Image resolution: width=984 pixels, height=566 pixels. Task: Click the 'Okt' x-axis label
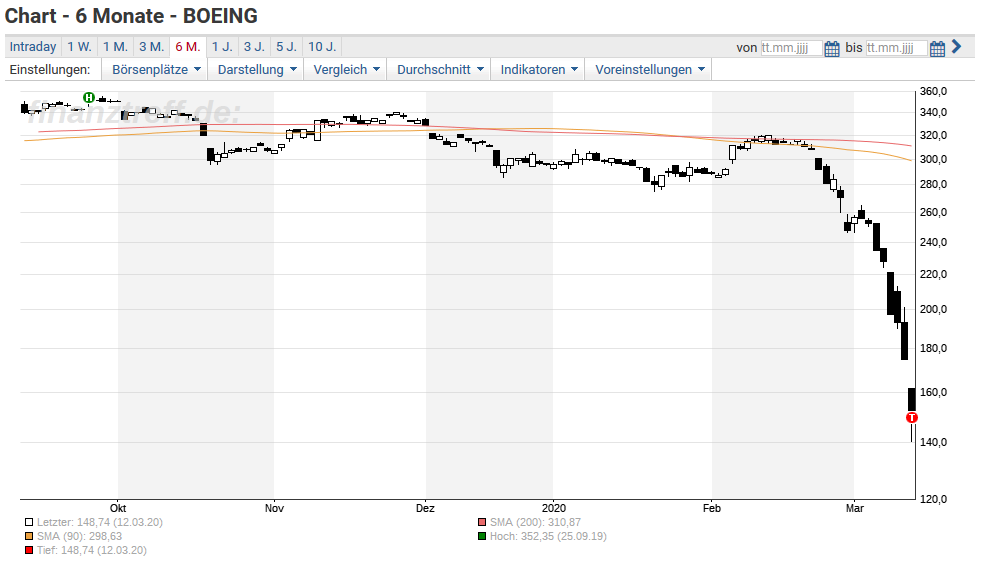point(118,508)
